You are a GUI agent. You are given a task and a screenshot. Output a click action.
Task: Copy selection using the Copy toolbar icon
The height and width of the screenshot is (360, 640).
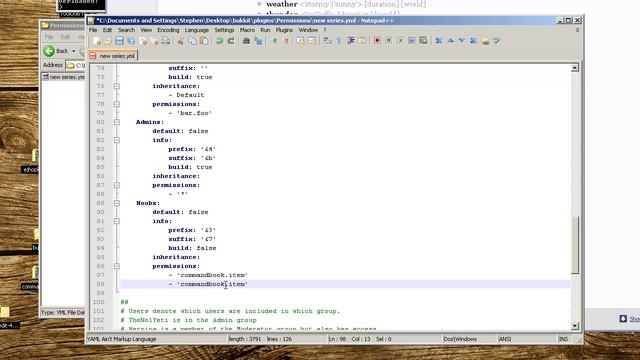click(192, 41)
